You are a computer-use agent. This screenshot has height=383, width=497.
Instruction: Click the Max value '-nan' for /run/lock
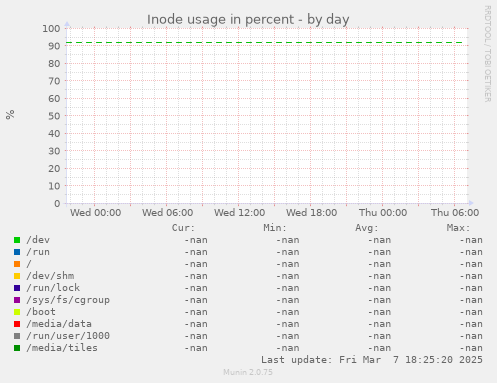pos(471,288)
